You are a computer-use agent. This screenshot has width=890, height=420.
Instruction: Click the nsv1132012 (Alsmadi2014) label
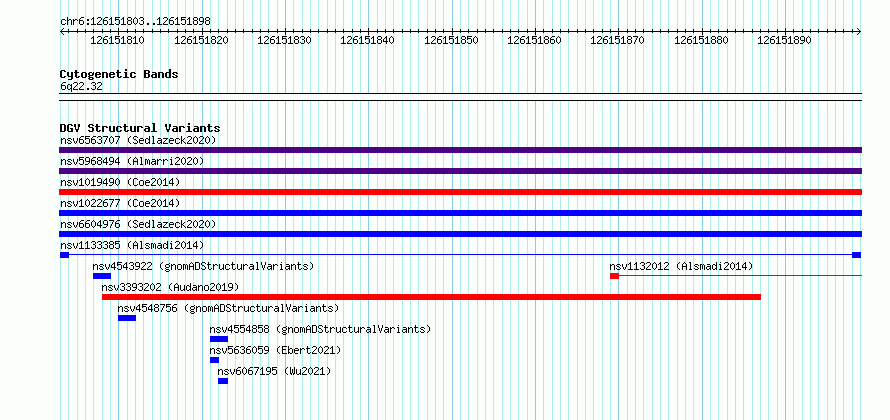(x=681, y=266)
